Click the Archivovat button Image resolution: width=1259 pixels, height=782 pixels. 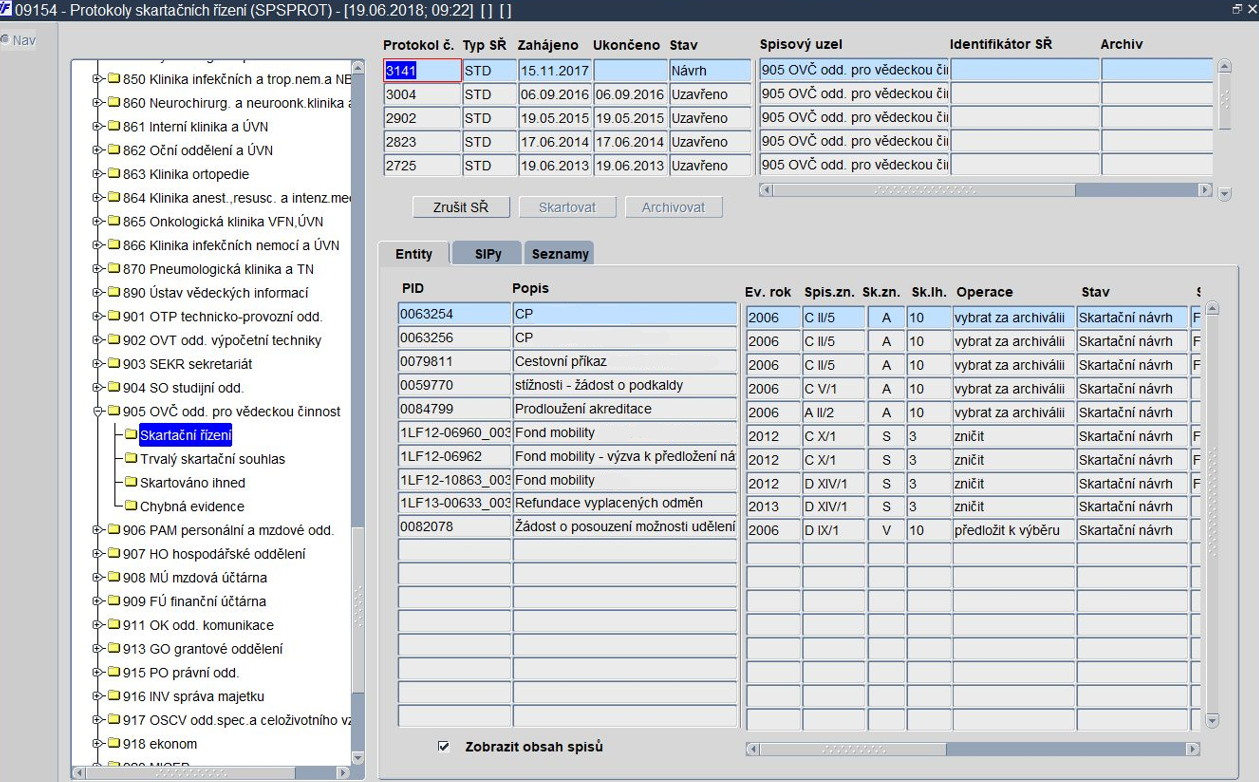pos(673,207)
